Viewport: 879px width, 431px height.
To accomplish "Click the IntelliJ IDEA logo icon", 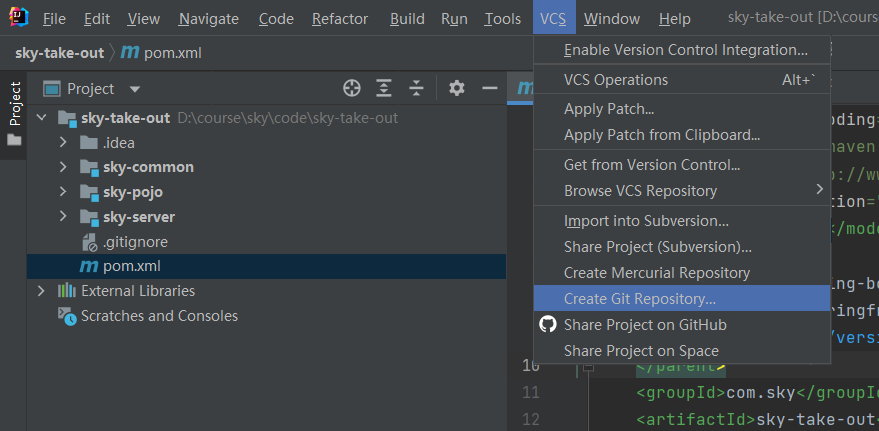I will tap(19, 18).
